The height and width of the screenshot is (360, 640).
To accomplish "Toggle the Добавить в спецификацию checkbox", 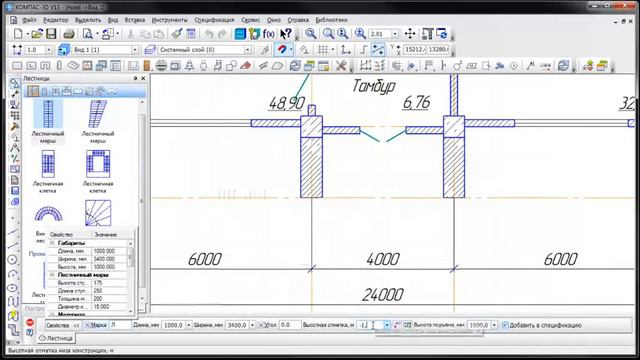I will (x=505, y=325).
